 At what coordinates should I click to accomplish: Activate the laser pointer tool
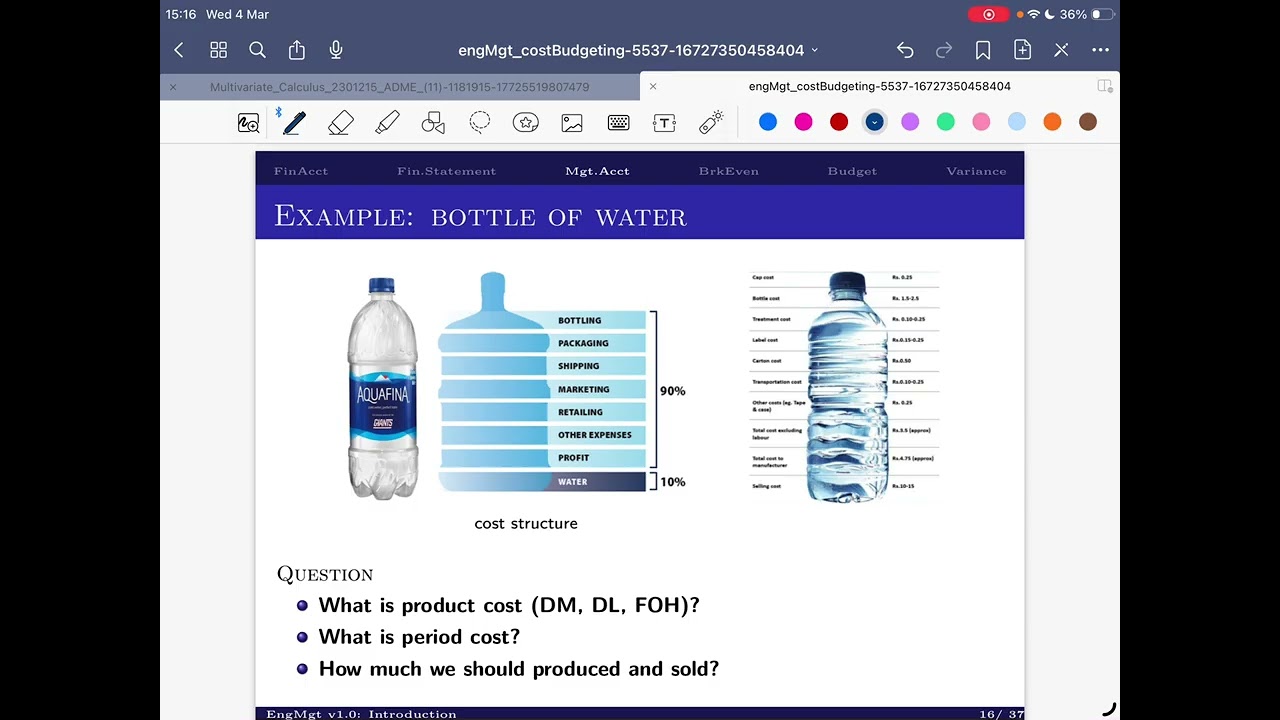point(711,122)
